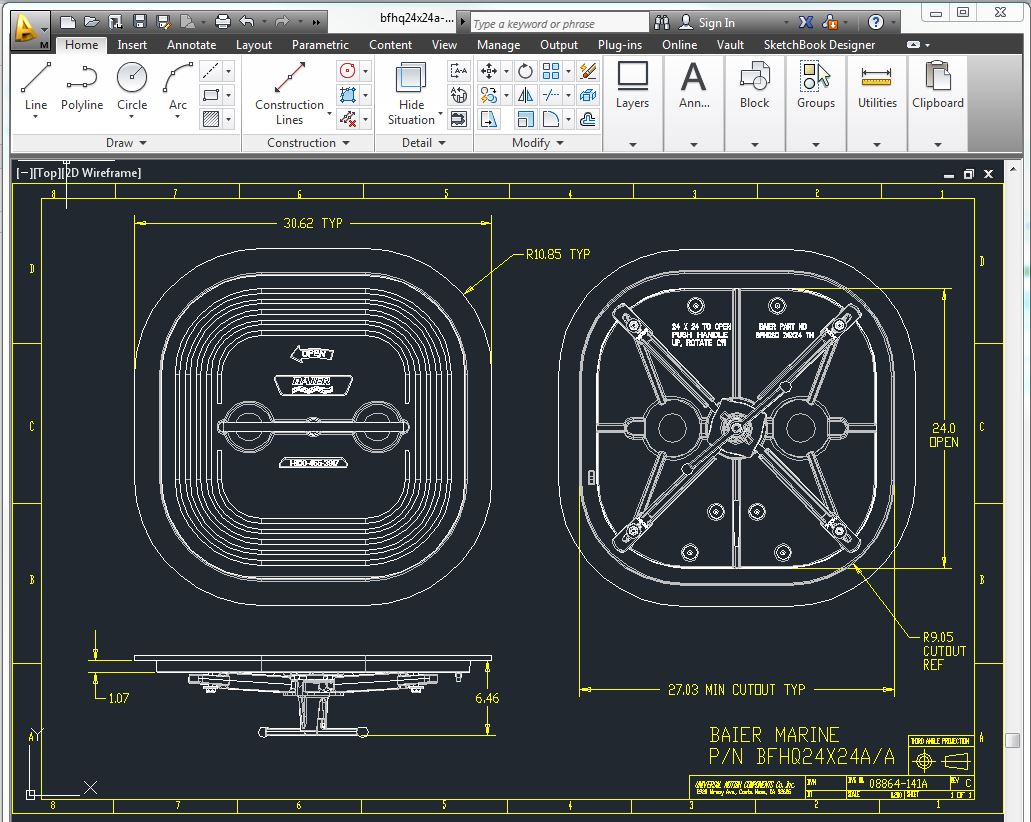Click the Fillet tool icon
Screen dimensions: 1031x822
point(551,119)
